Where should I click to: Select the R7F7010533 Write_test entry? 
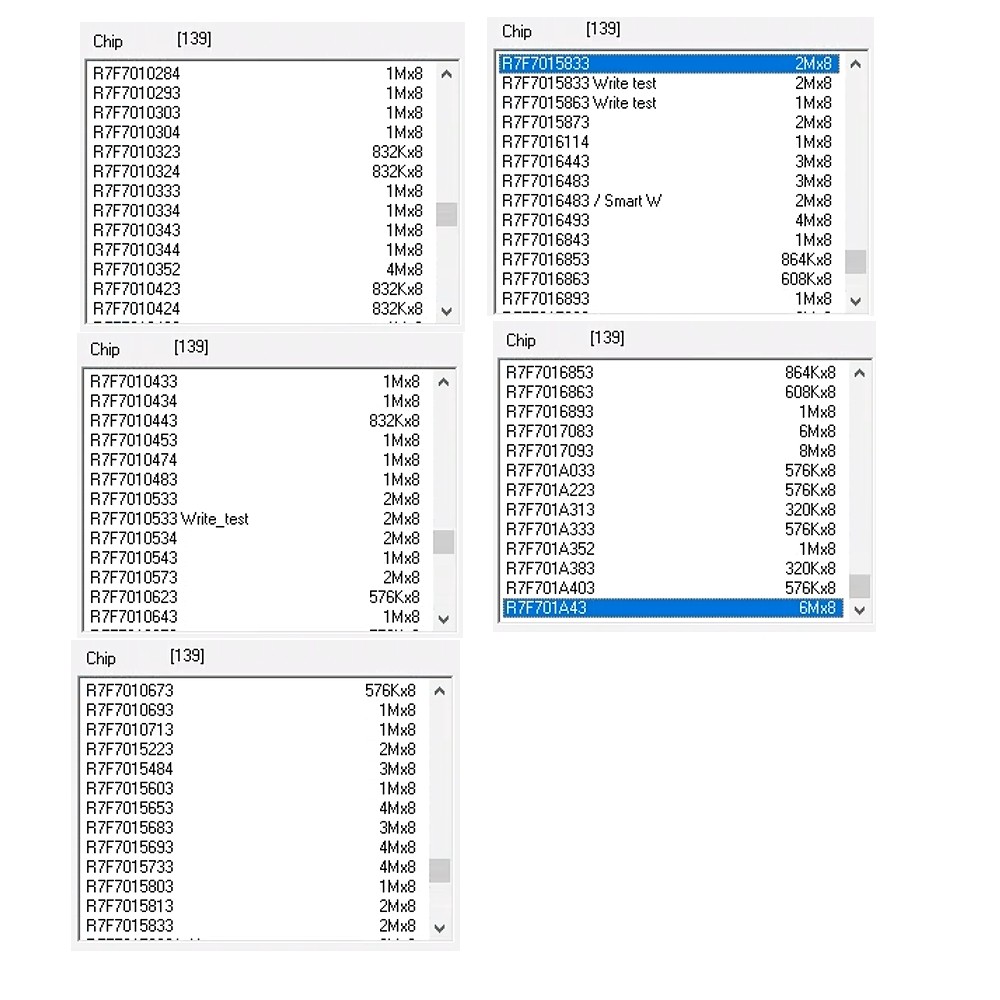(x=169, y=519)
